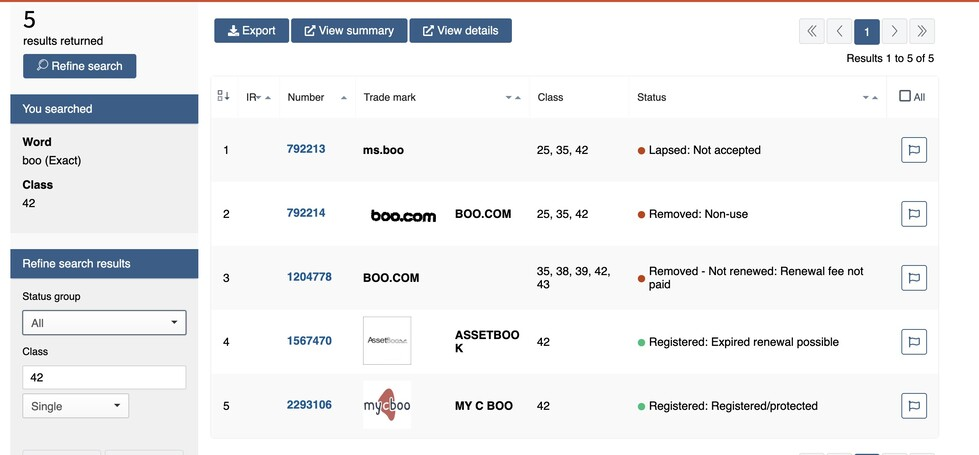Sort Status column ascending
The image size is (979, 455).
(x=875, y=98)
